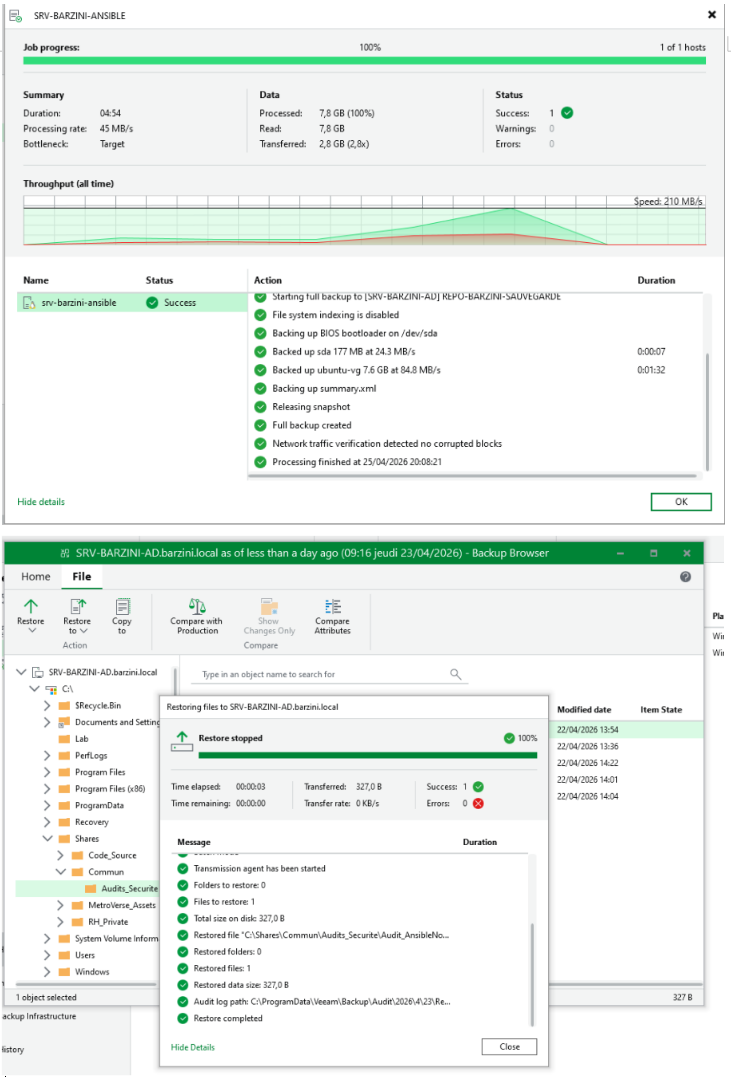Click the OK button in job dialog
This screenshot has height=1077, width=731.
pyautogui.click(x=681, y=501)
